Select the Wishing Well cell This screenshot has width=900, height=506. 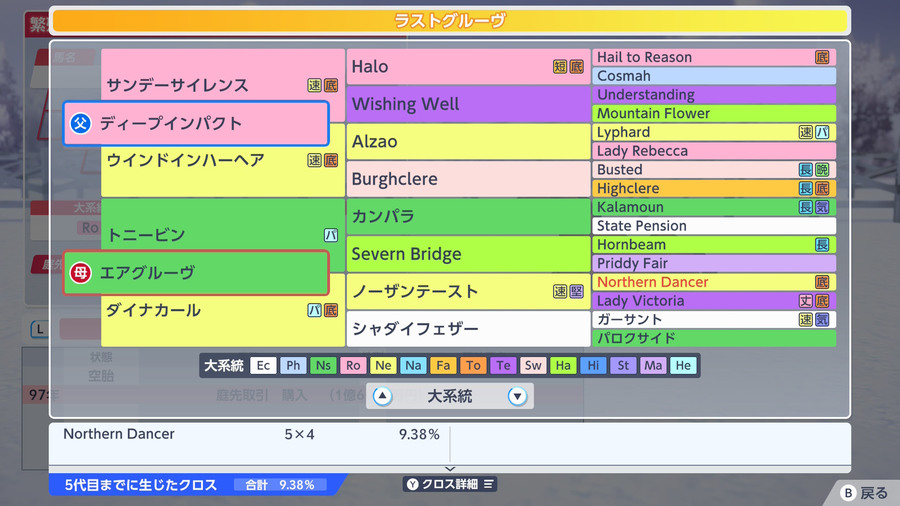468,104
